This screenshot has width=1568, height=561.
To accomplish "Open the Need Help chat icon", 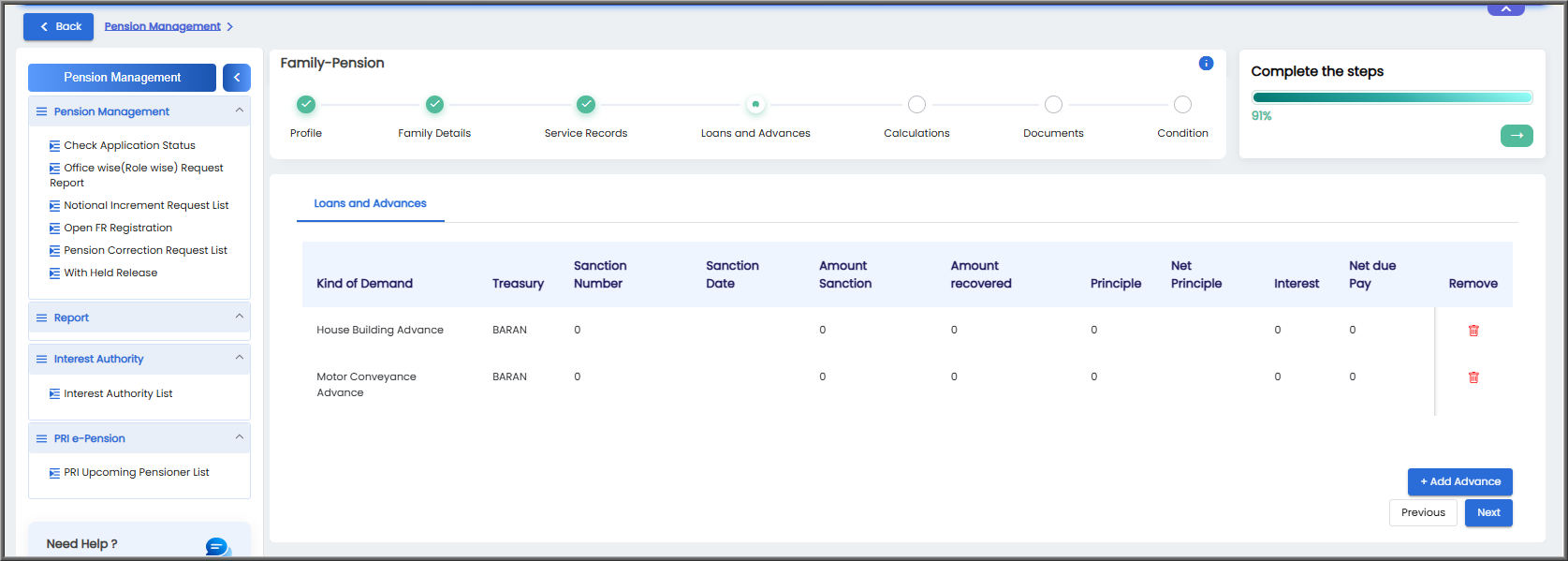I will coord(217,546).
